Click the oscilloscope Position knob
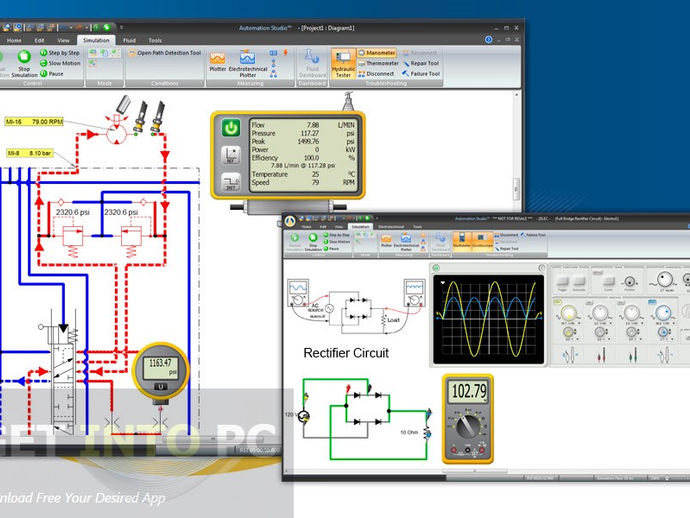690x518 pixels. (630, 282)
